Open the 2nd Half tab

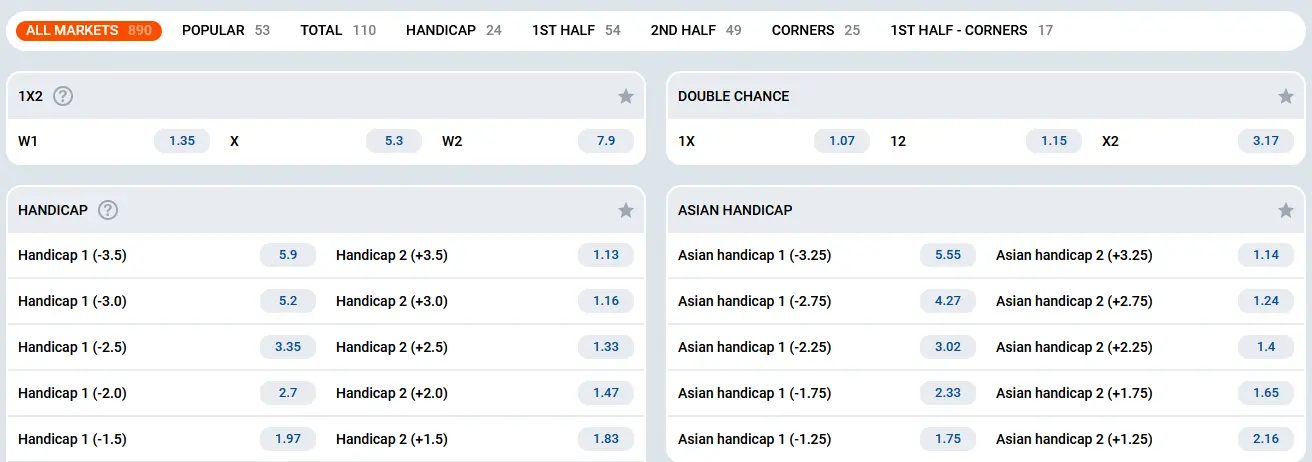(x=695, y=30)
